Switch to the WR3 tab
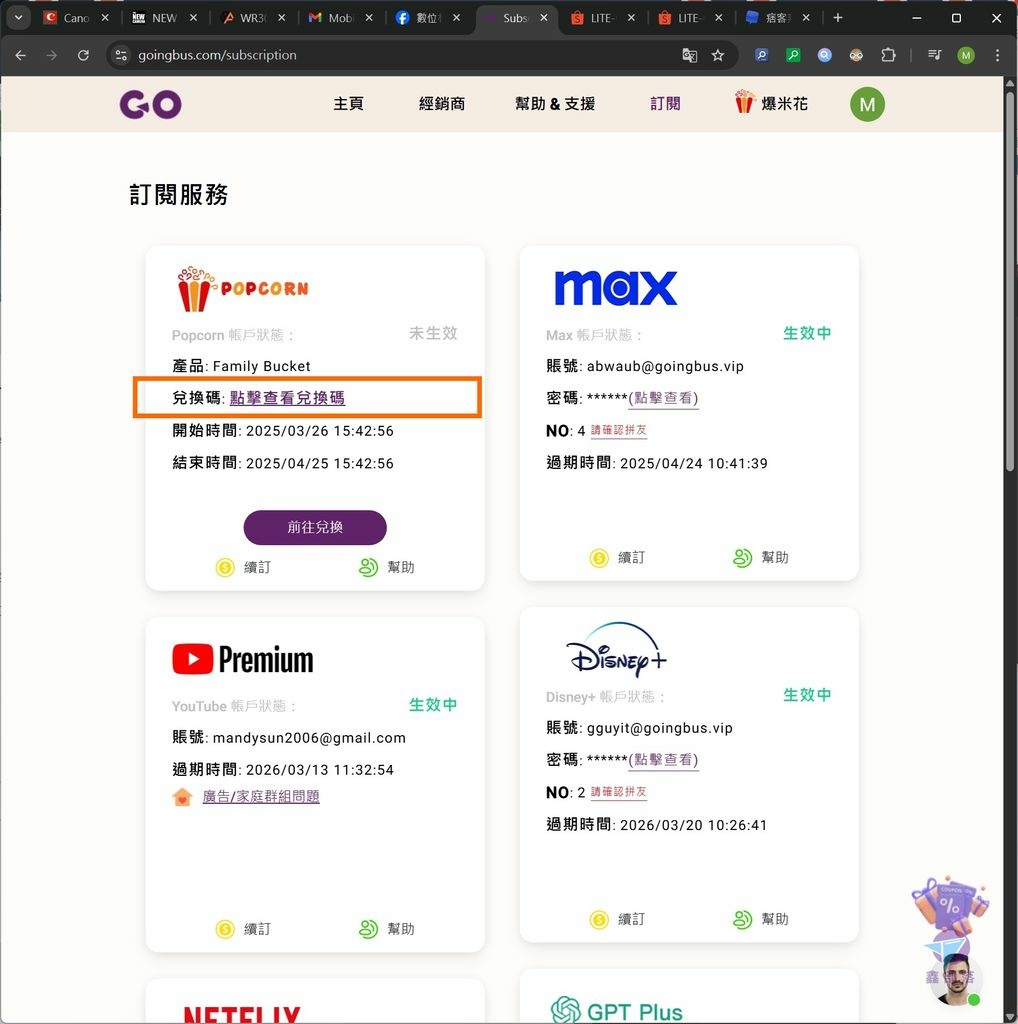The width and height of the screenshot is (1018, 1024). click(x=251, y=18)
